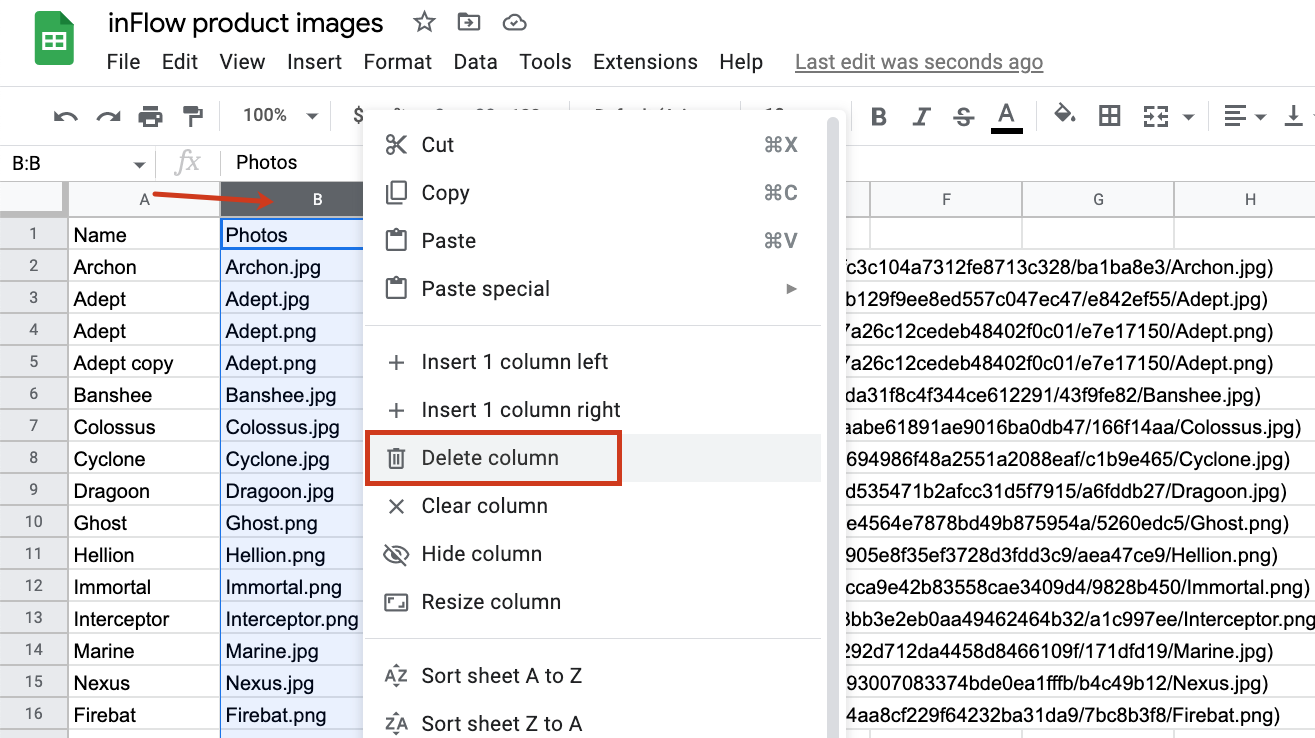
Task: Choose Clear column
Action: click(593, 506)
